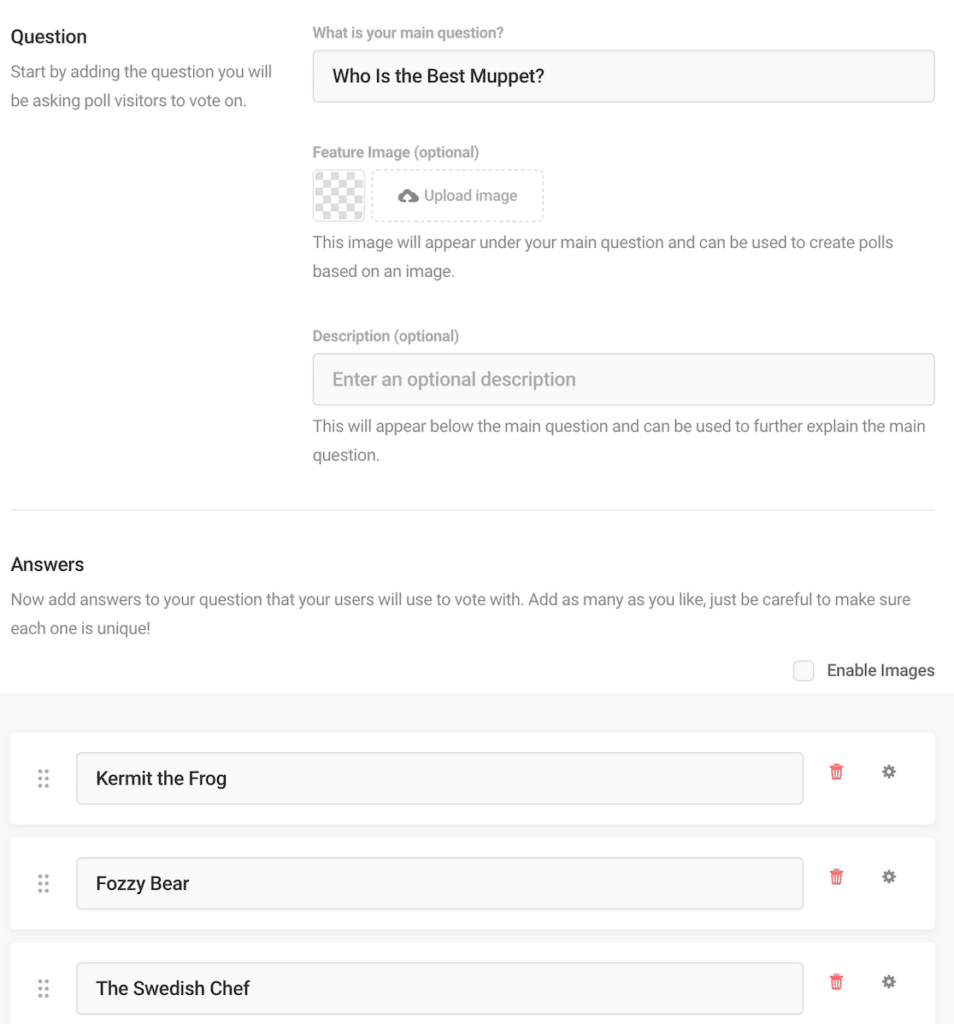This screenshot has height=1024, width=954.
Task: Click the Fozzy Bear drag handle
Action: (x=43, y=883)
